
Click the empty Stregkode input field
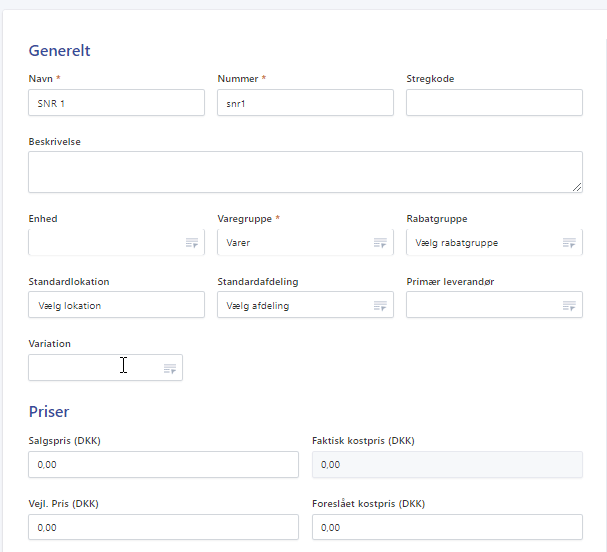pyautogui.click(x=494, y=103)
